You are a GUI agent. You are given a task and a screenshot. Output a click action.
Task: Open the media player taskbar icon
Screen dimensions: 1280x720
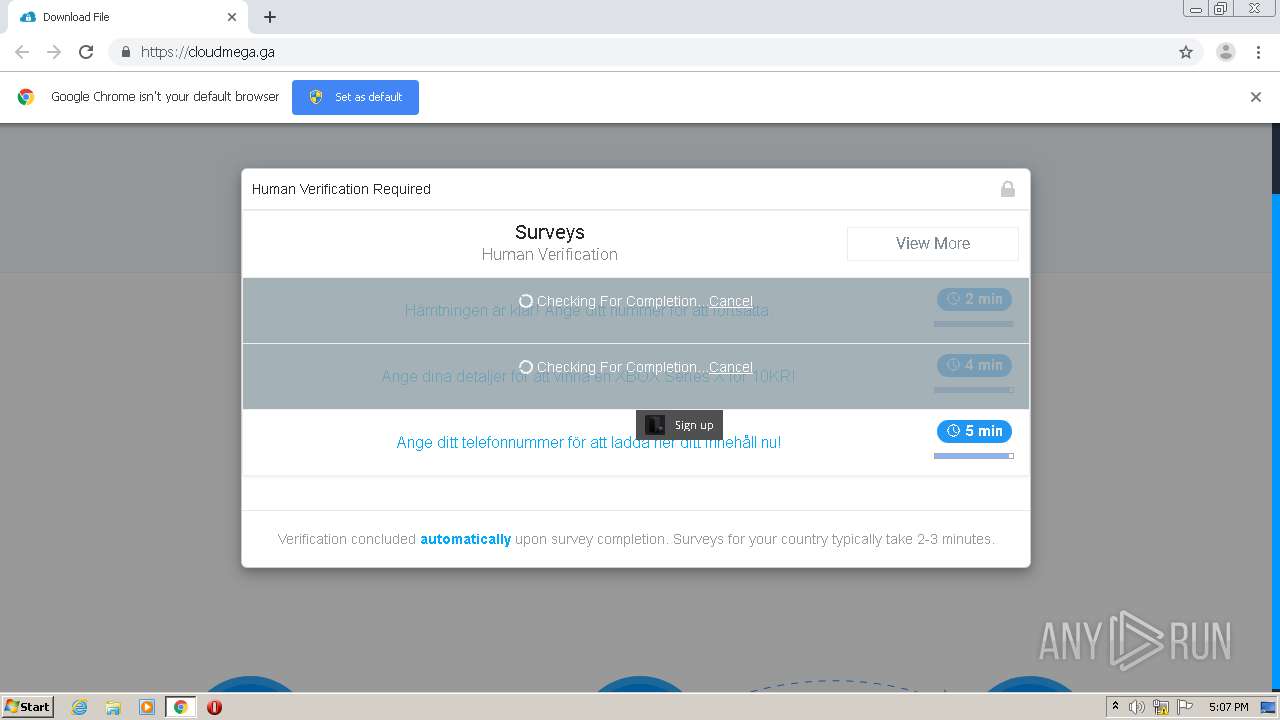point(147,707)
